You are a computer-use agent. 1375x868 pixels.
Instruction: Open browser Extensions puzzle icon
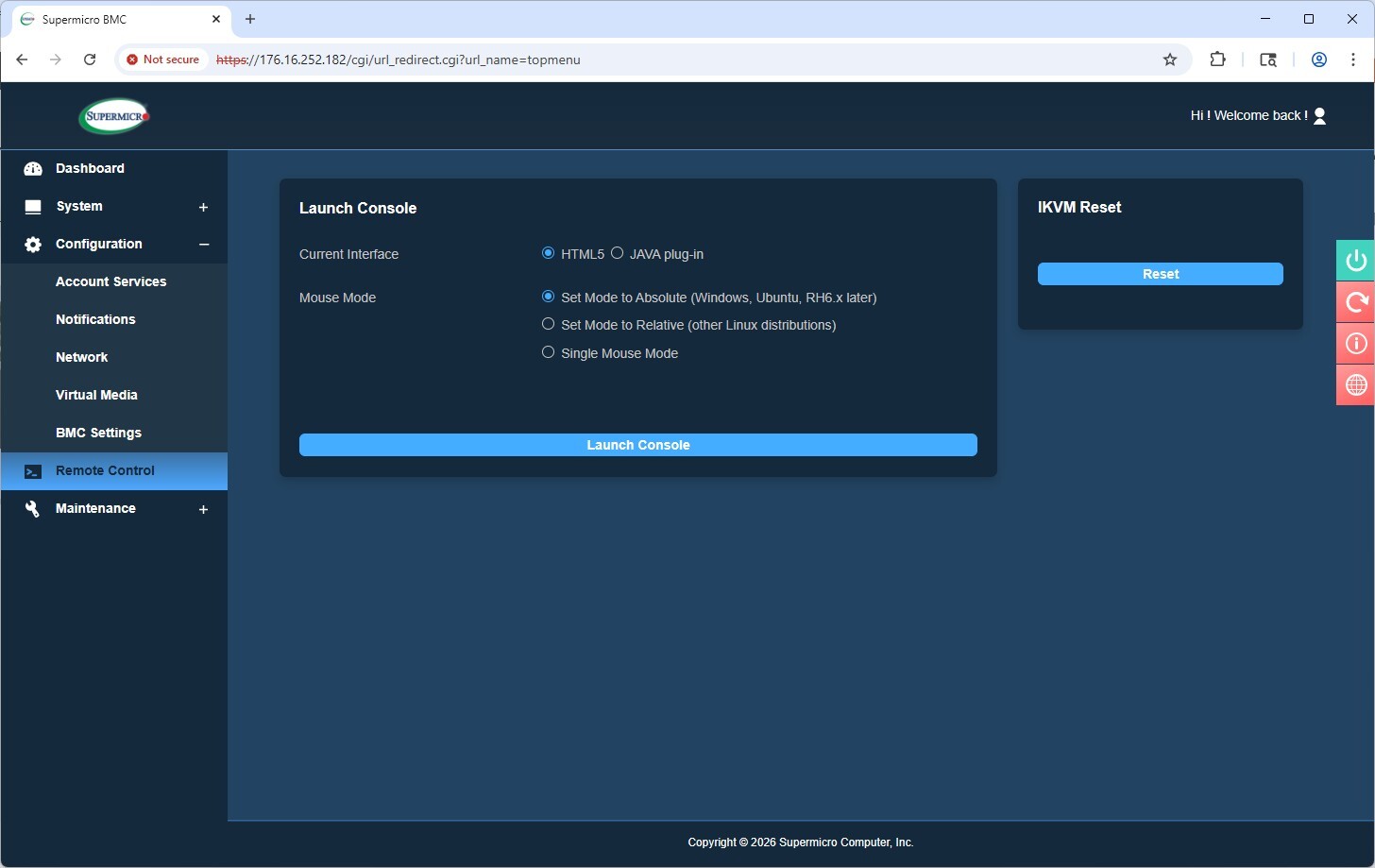point(1217,60)
